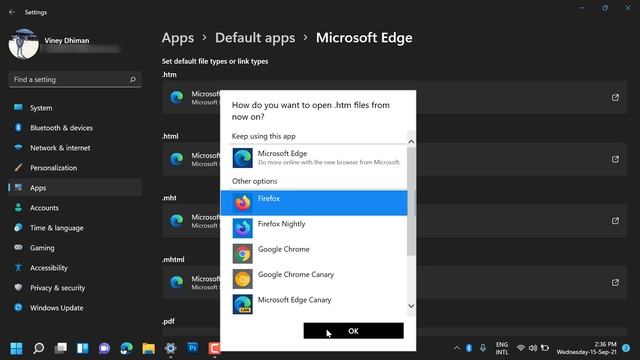Click Settings gear on taskbar

(x=171, y=348)
